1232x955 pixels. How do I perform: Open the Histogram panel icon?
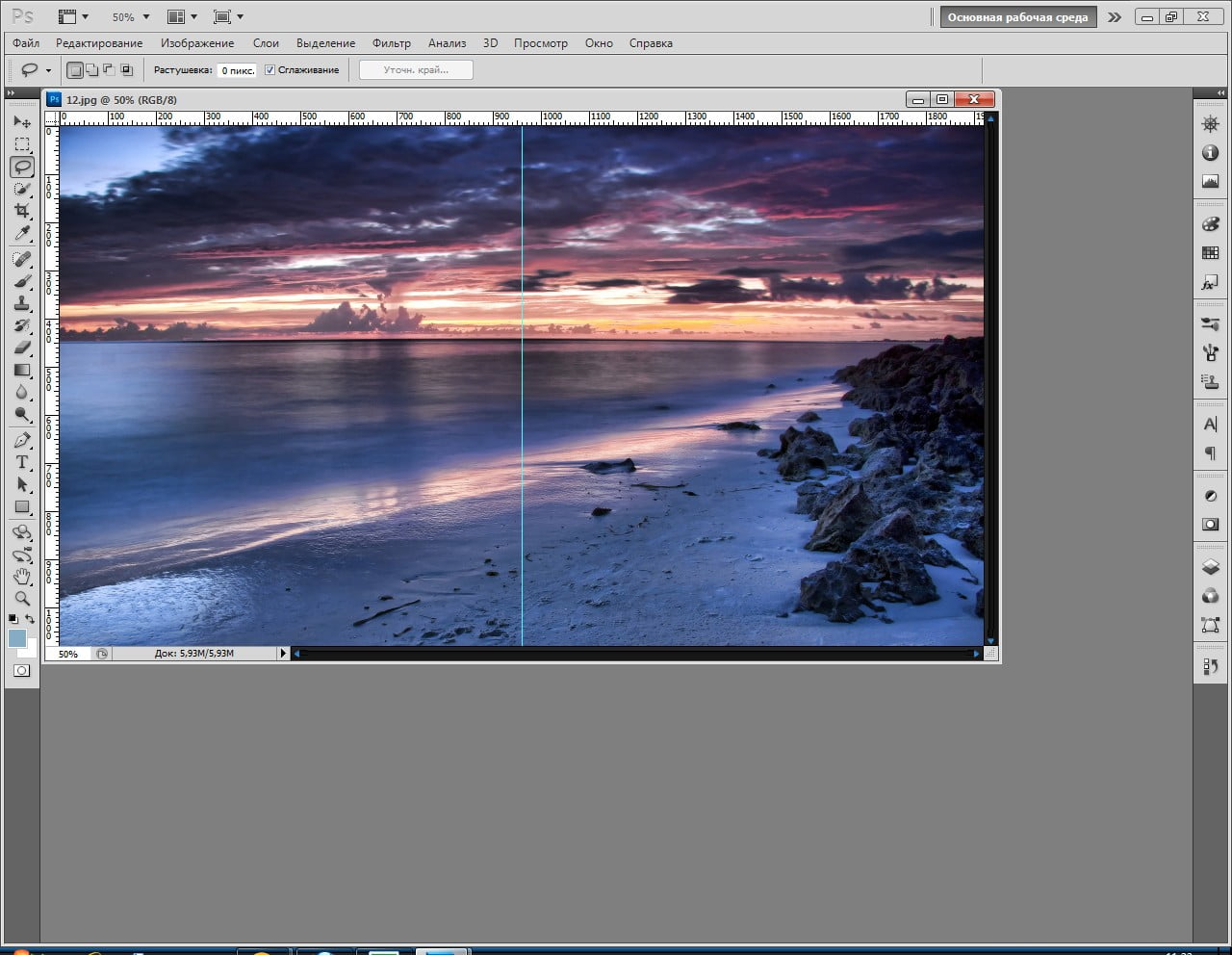1210,181
